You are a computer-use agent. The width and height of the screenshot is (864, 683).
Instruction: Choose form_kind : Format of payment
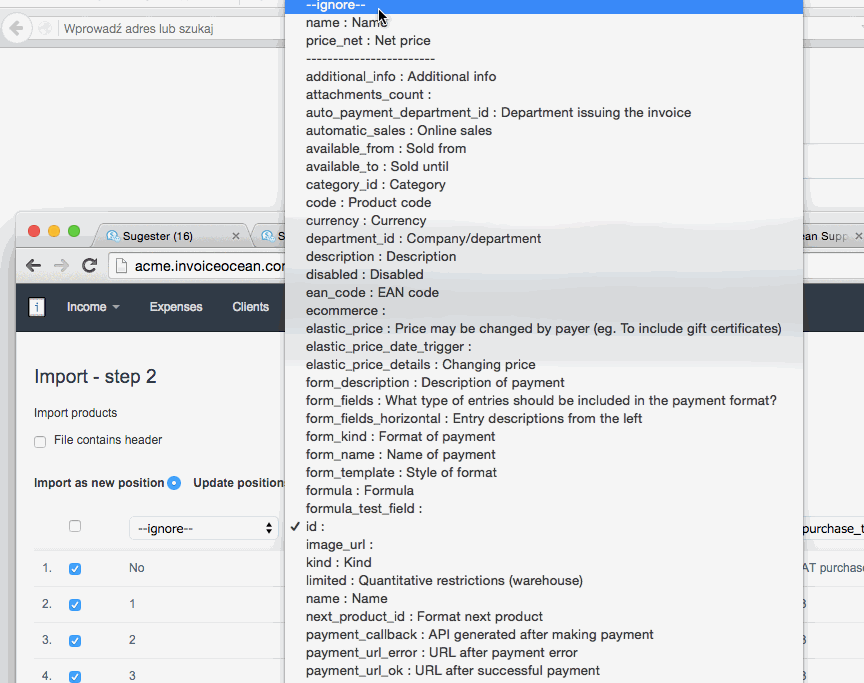tap(544, 437)
